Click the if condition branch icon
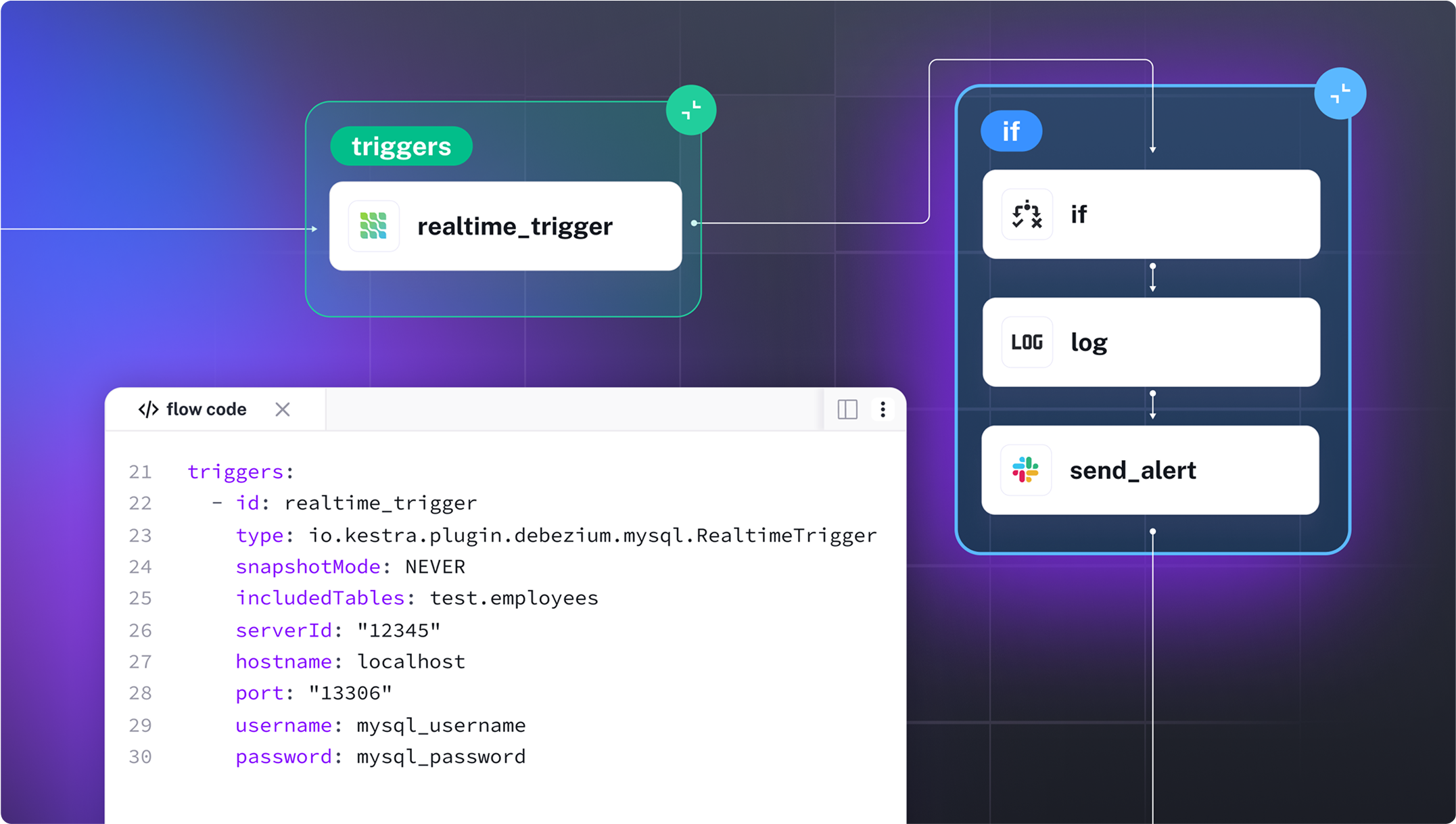 tap(1027, 214)
